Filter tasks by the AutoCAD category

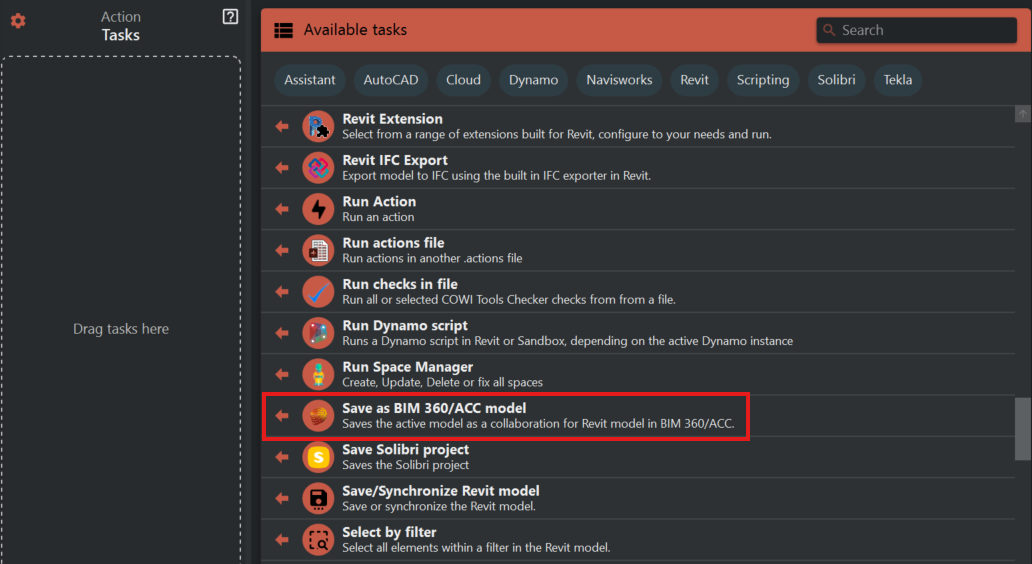[391, 80]
